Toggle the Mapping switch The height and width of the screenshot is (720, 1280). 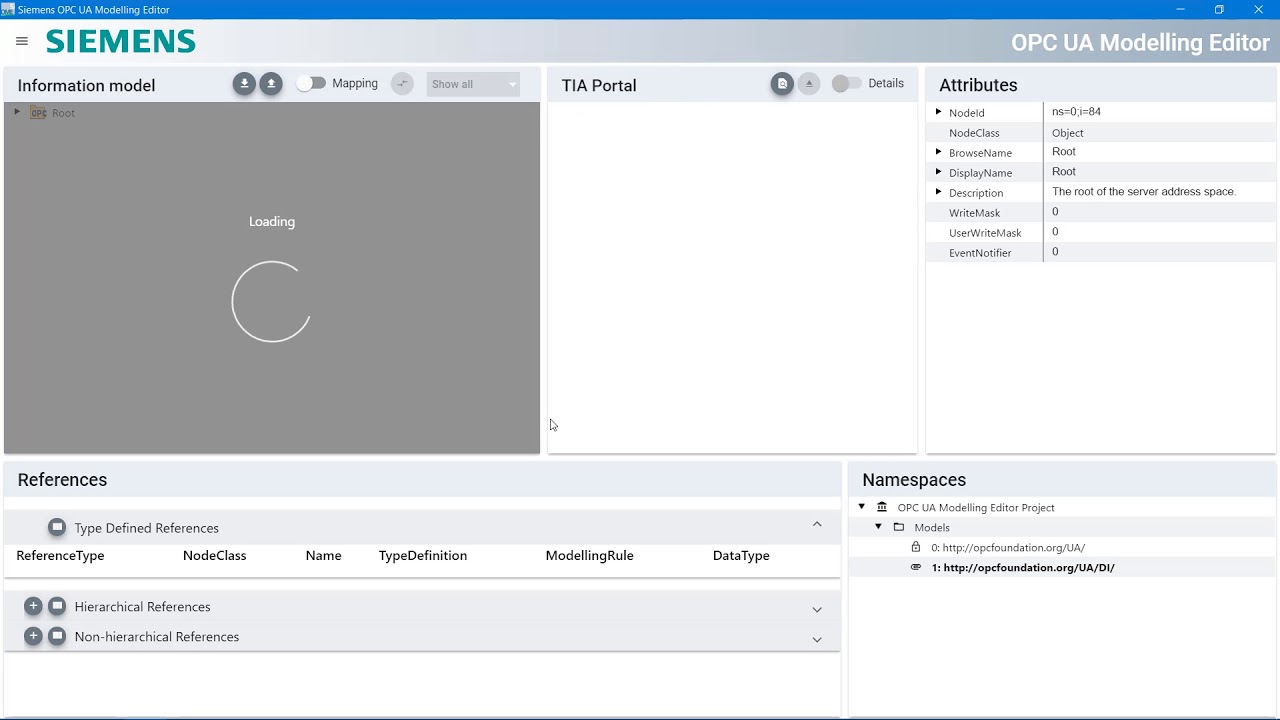coord(311,83)
